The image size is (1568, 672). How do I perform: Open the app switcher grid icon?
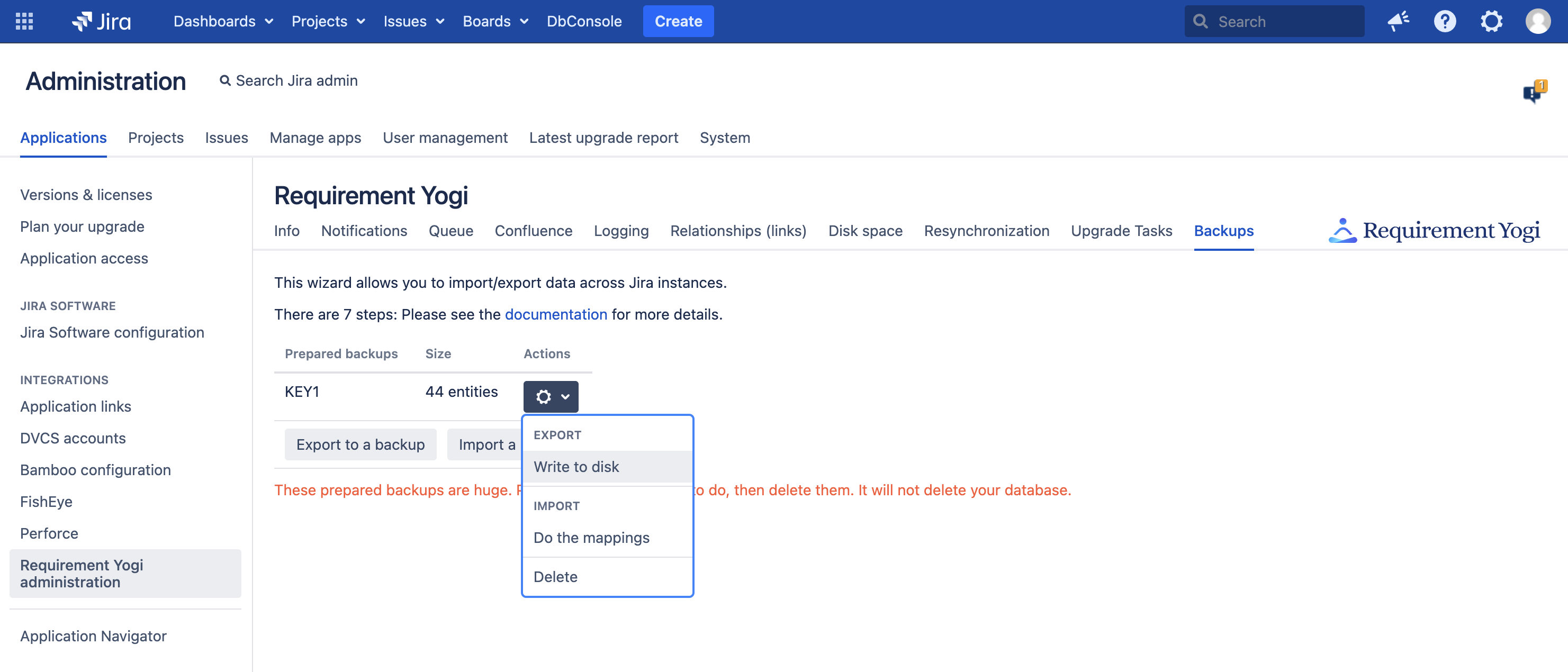24,21
